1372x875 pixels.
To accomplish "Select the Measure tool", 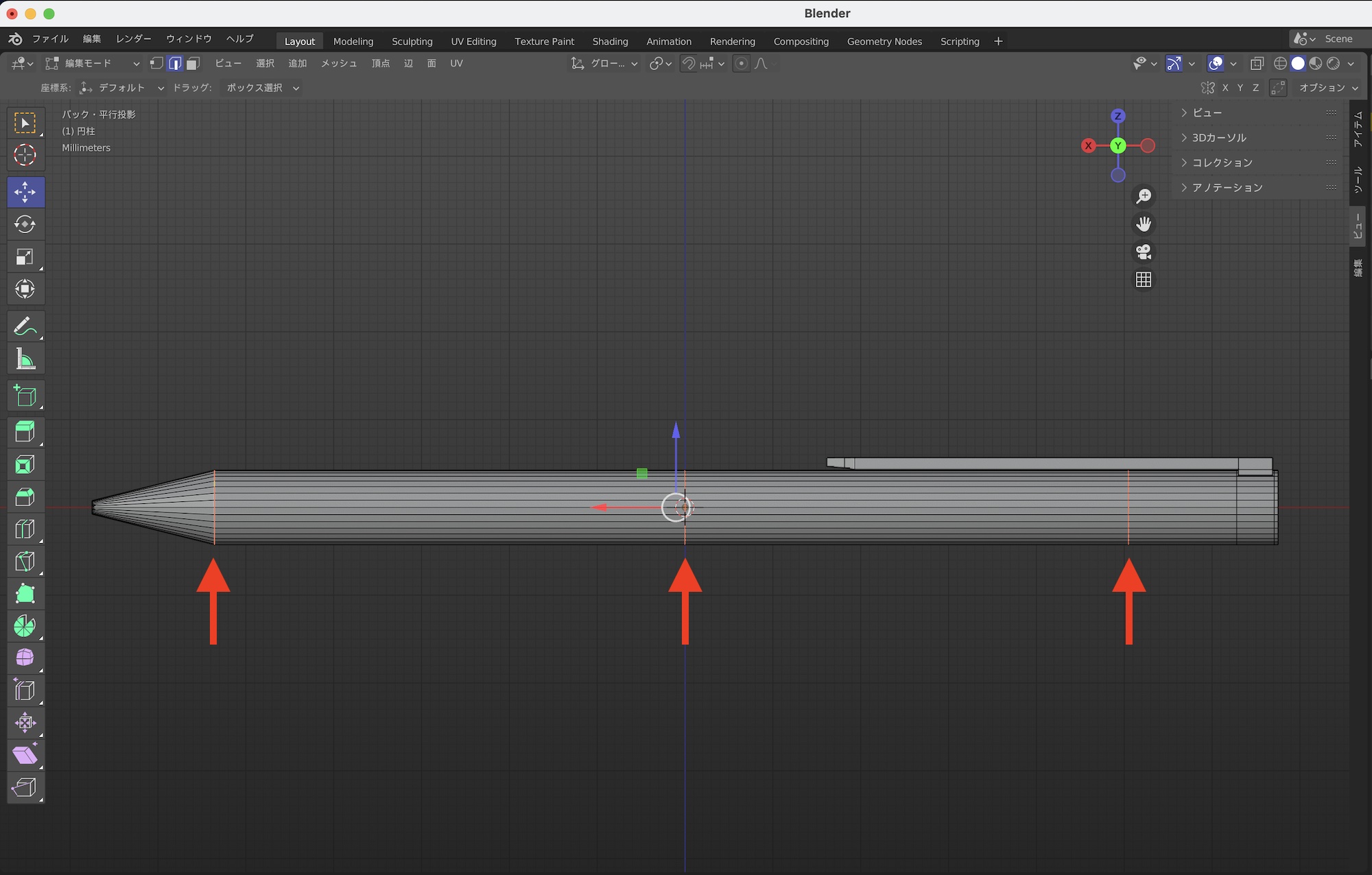I will click(25, 359).
